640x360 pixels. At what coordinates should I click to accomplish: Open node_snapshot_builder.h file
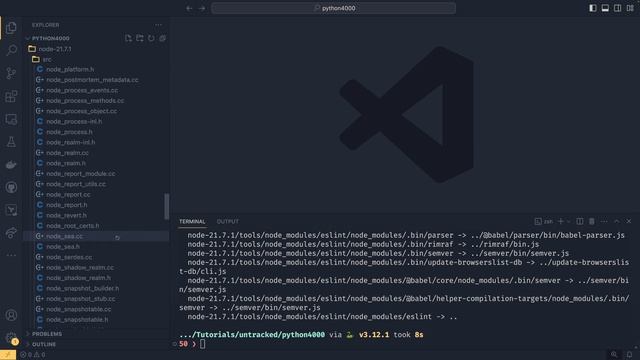click(82, 289)
